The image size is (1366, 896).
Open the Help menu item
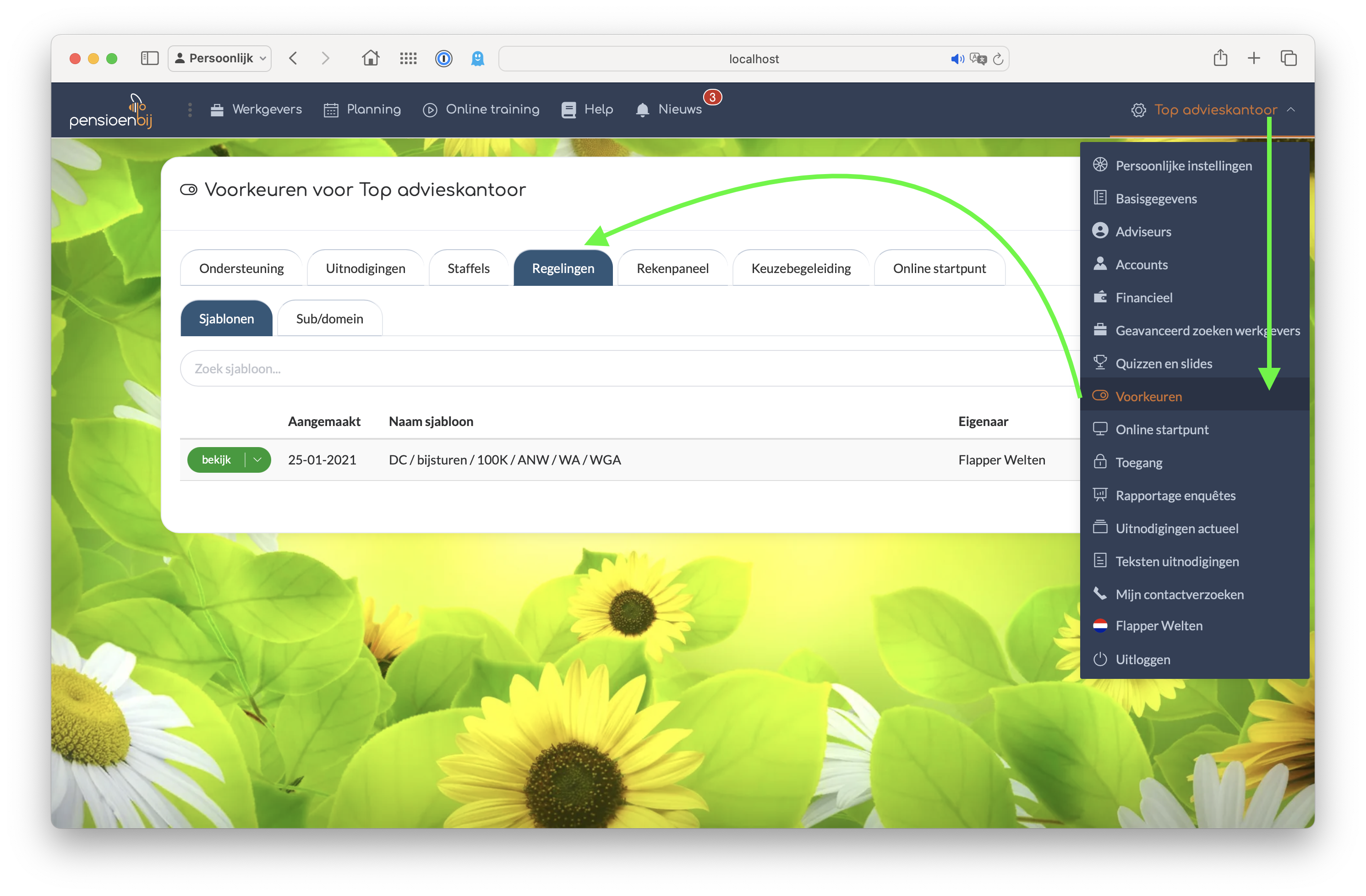(x=587, y=109)
